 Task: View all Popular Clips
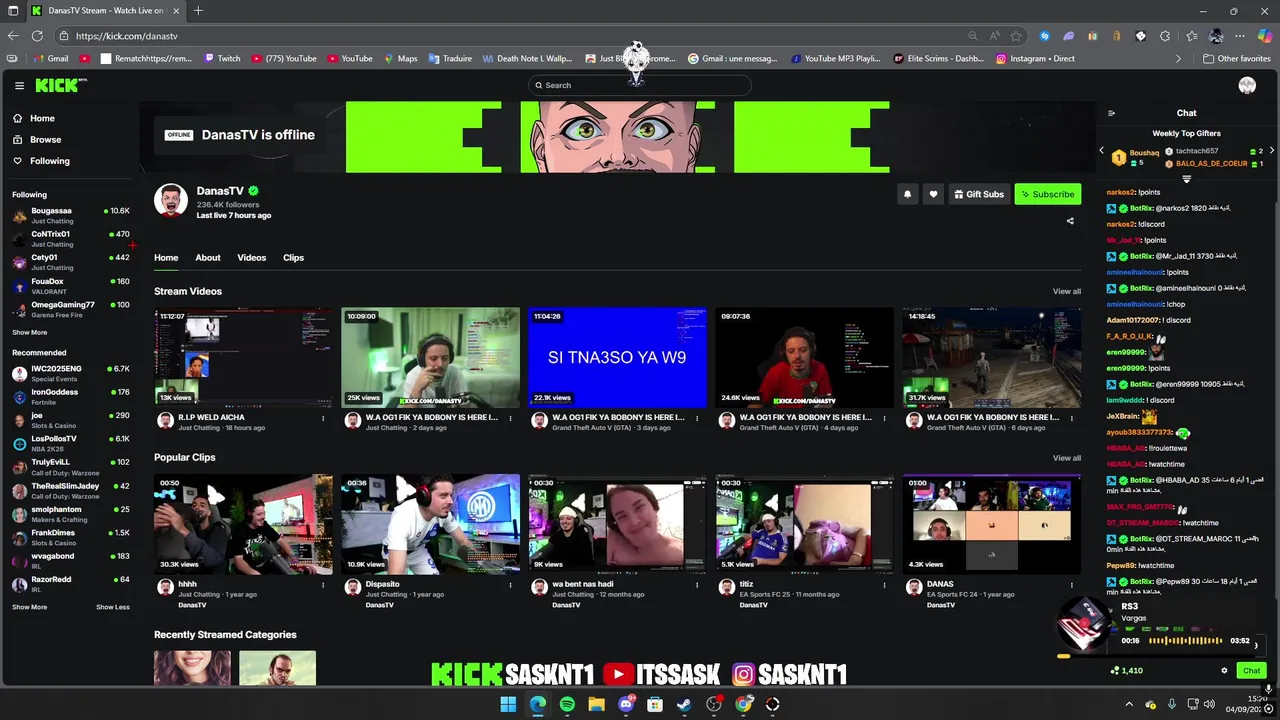[1066, 458]
